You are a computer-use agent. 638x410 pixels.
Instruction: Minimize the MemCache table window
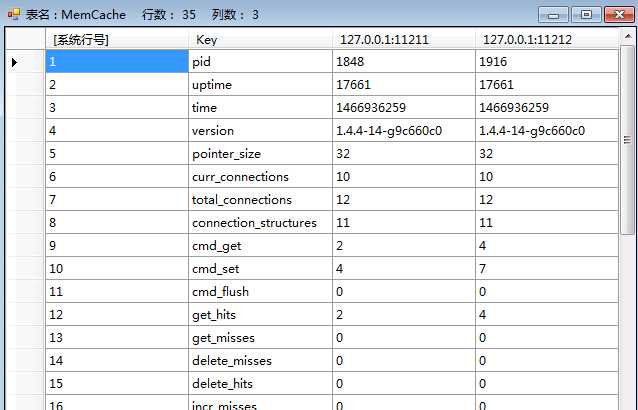[x=553, y=15]
